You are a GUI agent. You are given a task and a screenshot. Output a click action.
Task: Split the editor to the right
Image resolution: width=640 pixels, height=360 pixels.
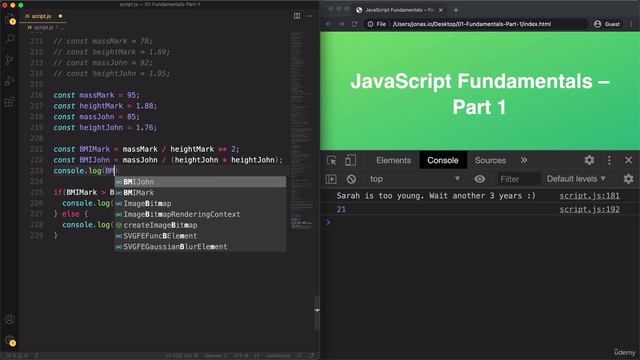point(297,16)
